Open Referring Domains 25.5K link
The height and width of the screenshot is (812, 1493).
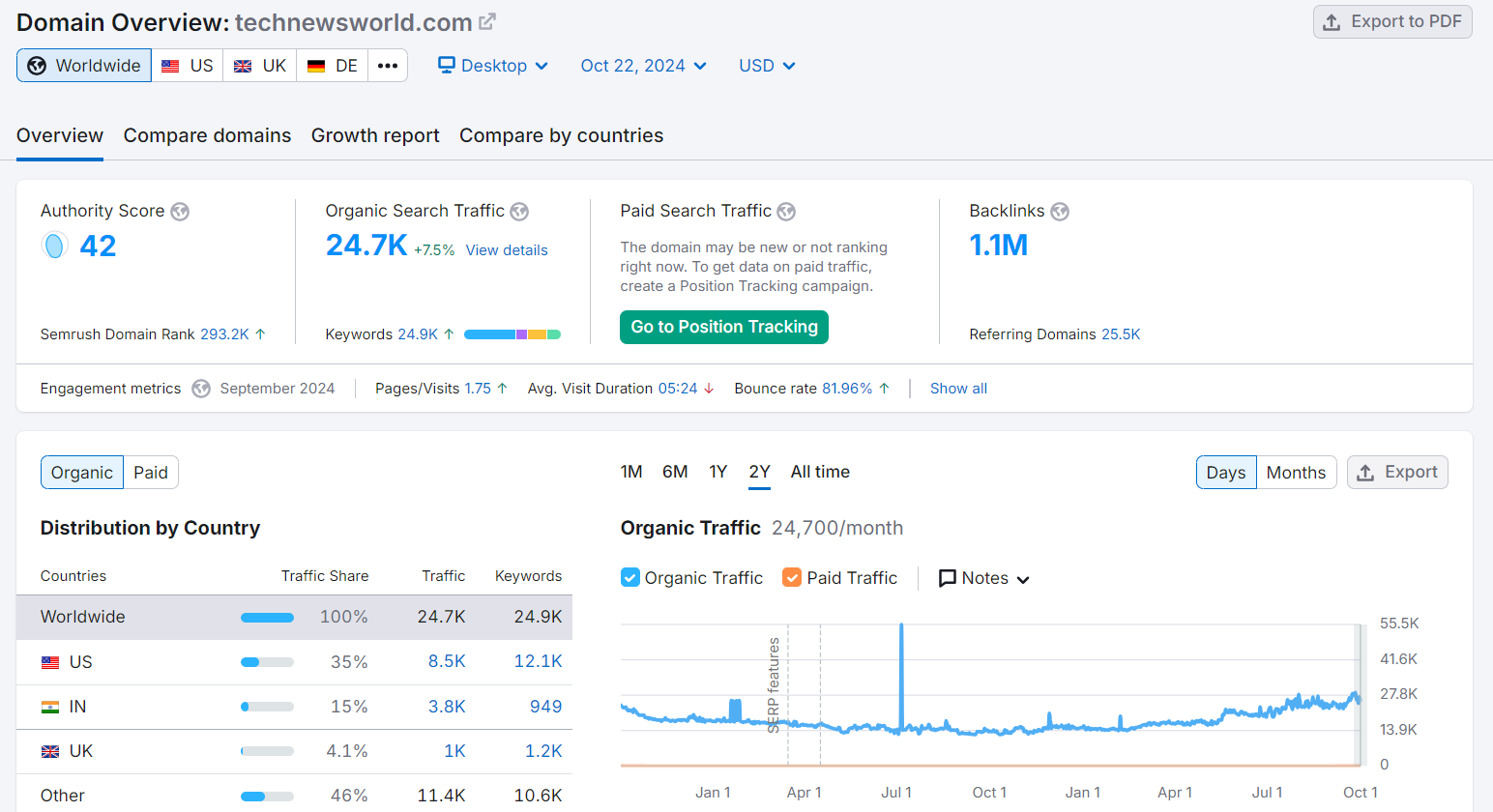(1121, 334)
